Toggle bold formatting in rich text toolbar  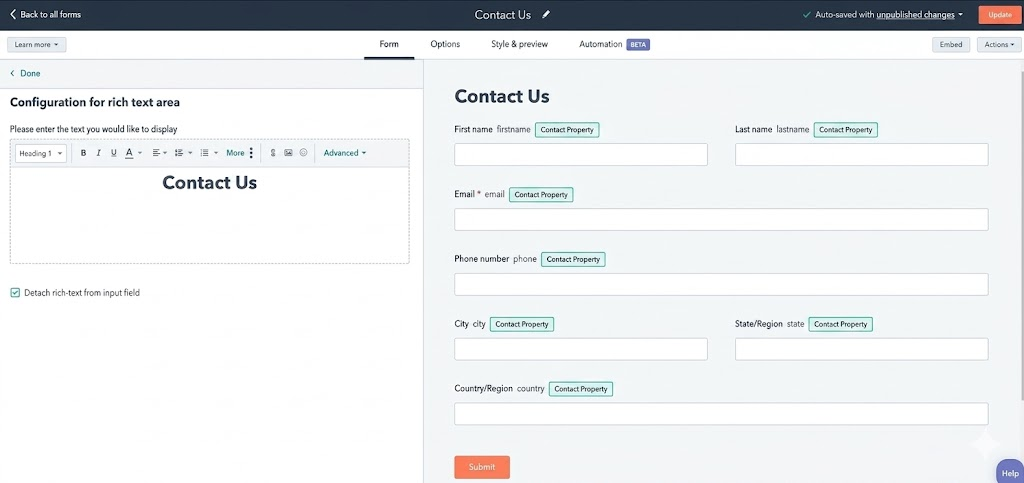84,153
